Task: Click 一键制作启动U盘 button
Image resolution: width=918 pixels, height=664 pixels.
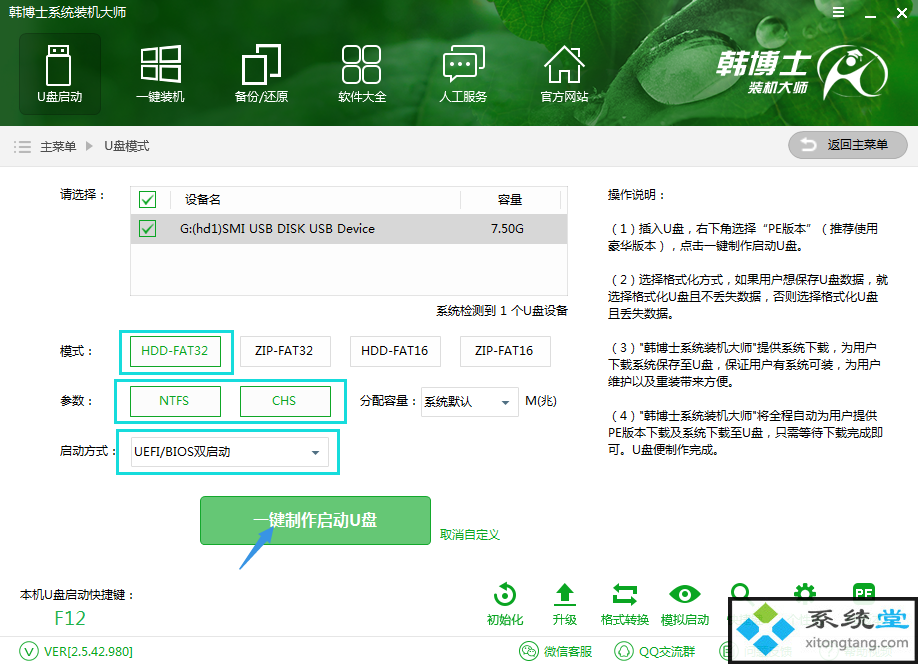Action: click(316, 521)
